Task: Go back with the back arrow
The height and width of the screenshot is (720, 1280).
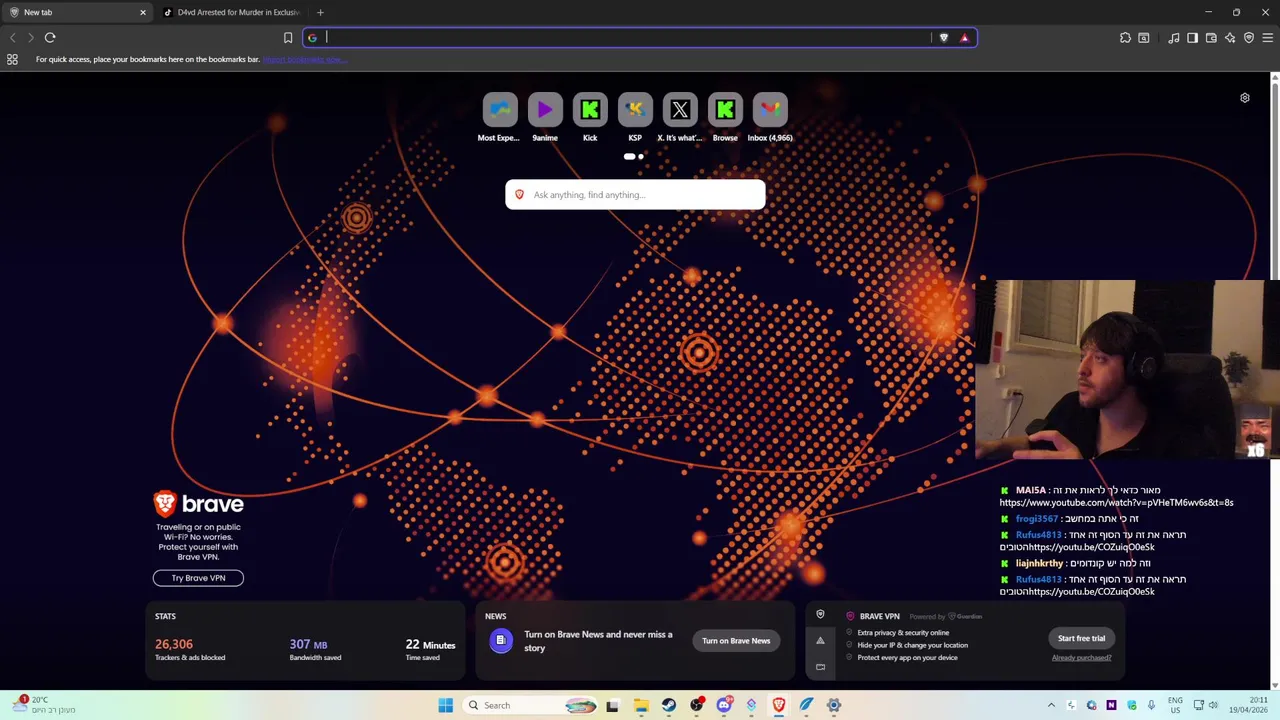Action: point(12,38)
